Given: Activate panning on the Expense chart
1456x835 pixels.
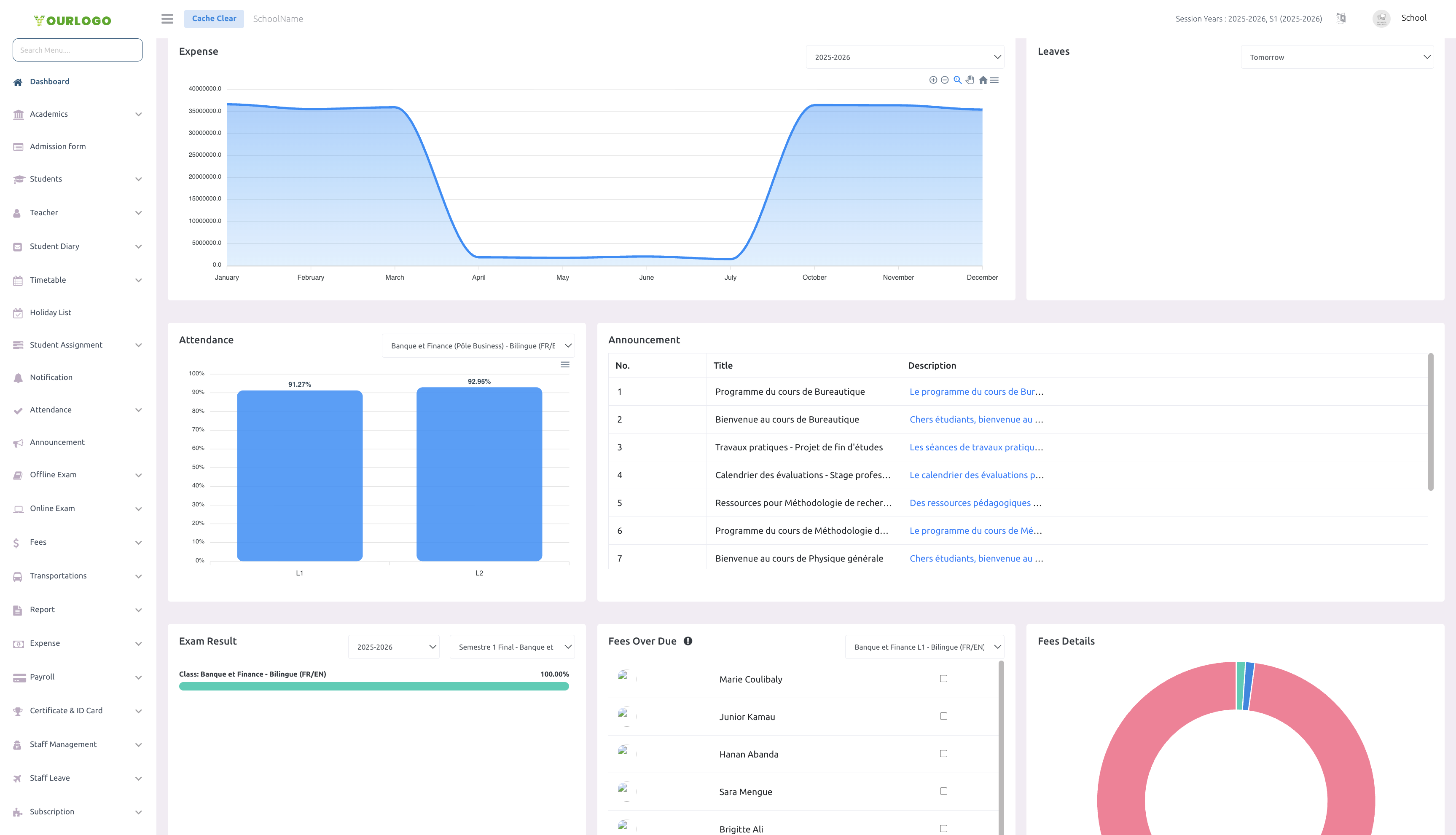Looking at the screenshot, I should pyautogui.click(x=970, y=80).
